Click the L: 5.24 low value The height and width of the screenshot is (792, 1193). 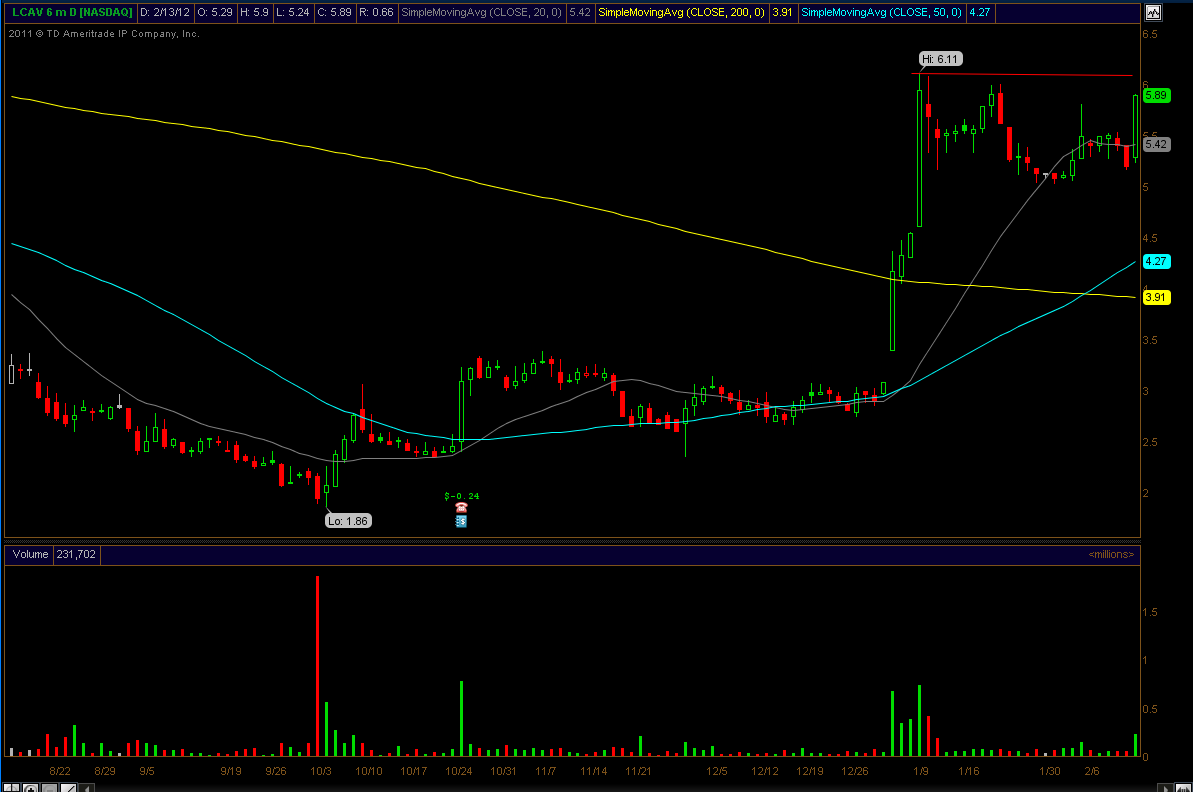292,12
